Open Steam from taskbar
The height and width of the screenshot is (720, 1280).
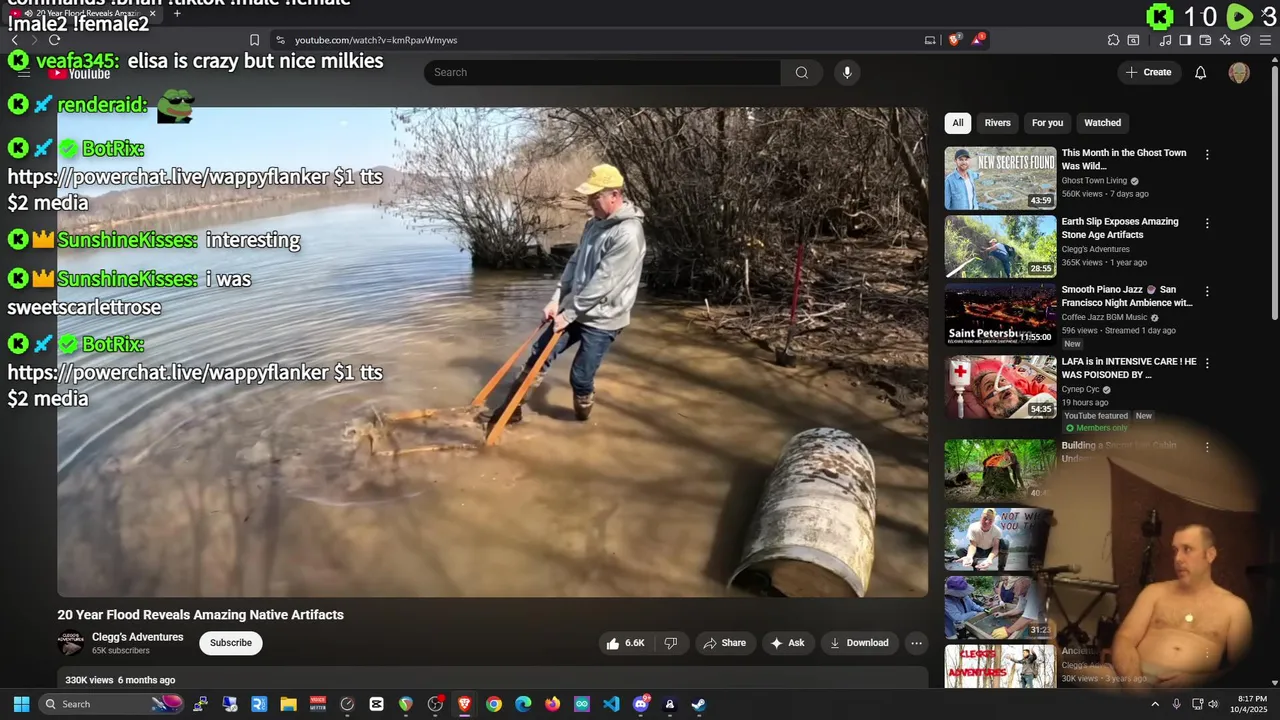(699, 704)
